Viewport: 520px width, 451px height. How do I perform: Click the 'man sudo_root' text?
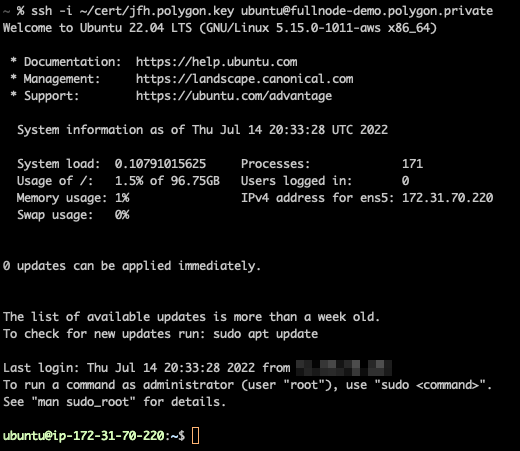[x=83, y=402]
